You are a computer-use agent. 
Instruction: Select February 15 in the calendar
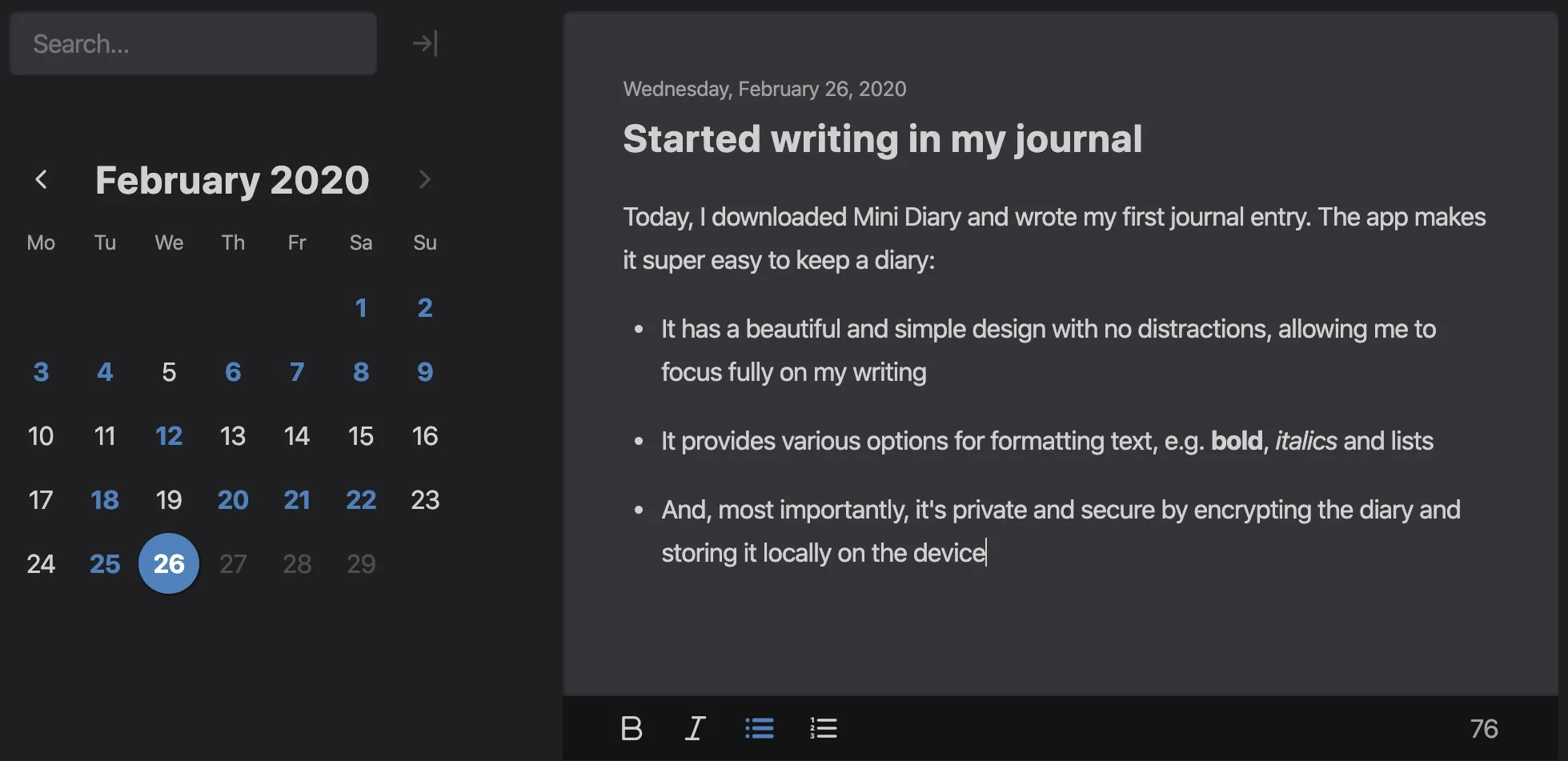(x=361, y=435)
